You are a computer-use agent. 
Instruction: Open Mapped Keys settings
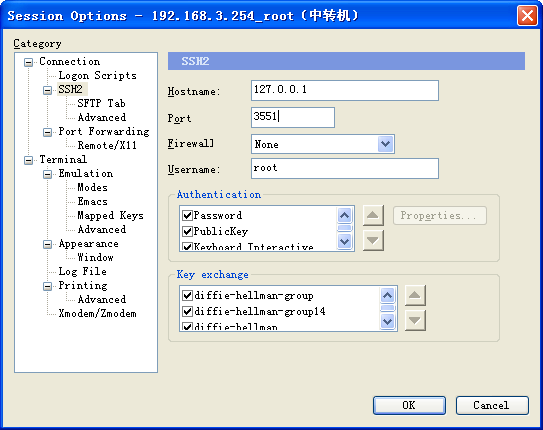point(110,216)
